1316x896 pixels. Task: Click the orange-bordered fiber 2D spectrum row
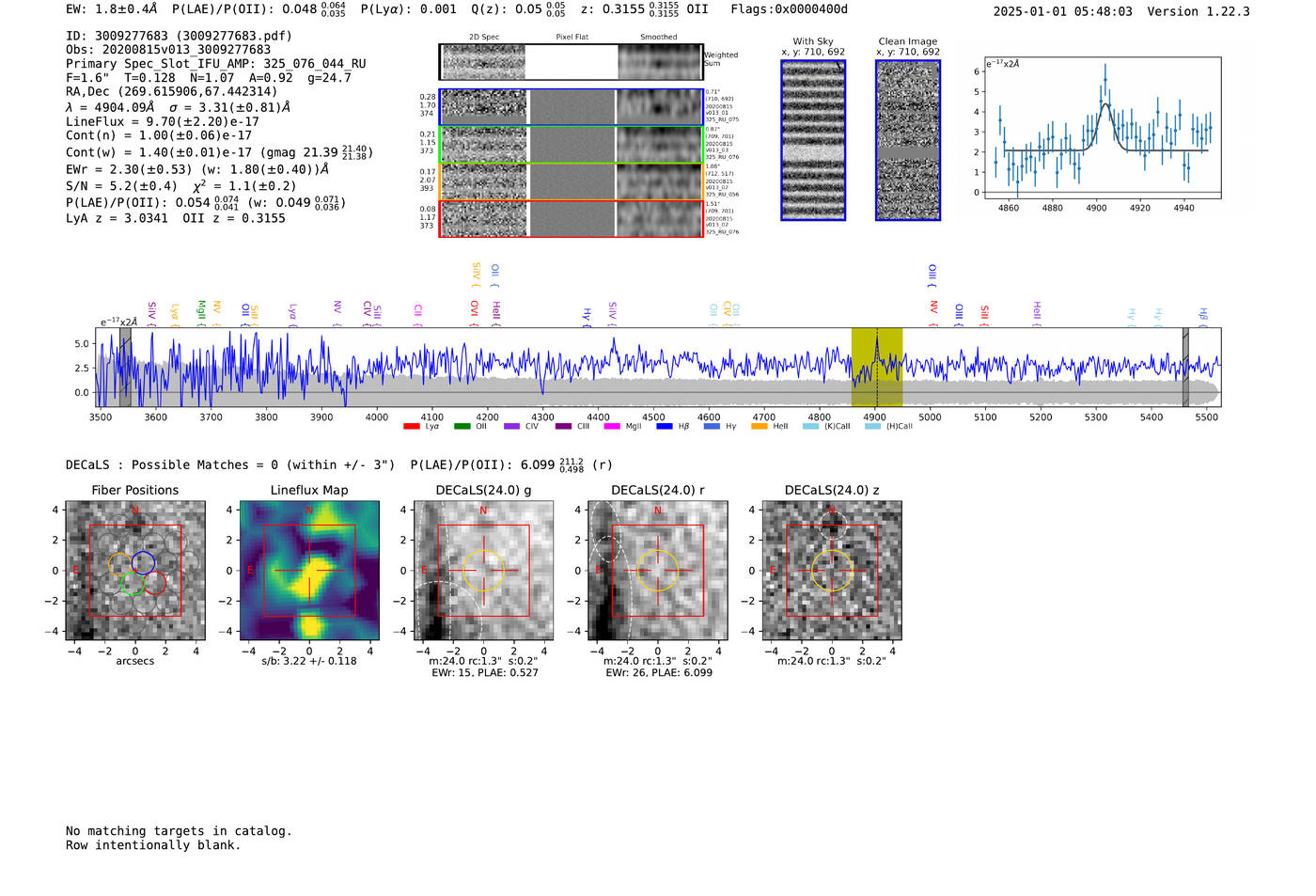[x=572, y=181]
